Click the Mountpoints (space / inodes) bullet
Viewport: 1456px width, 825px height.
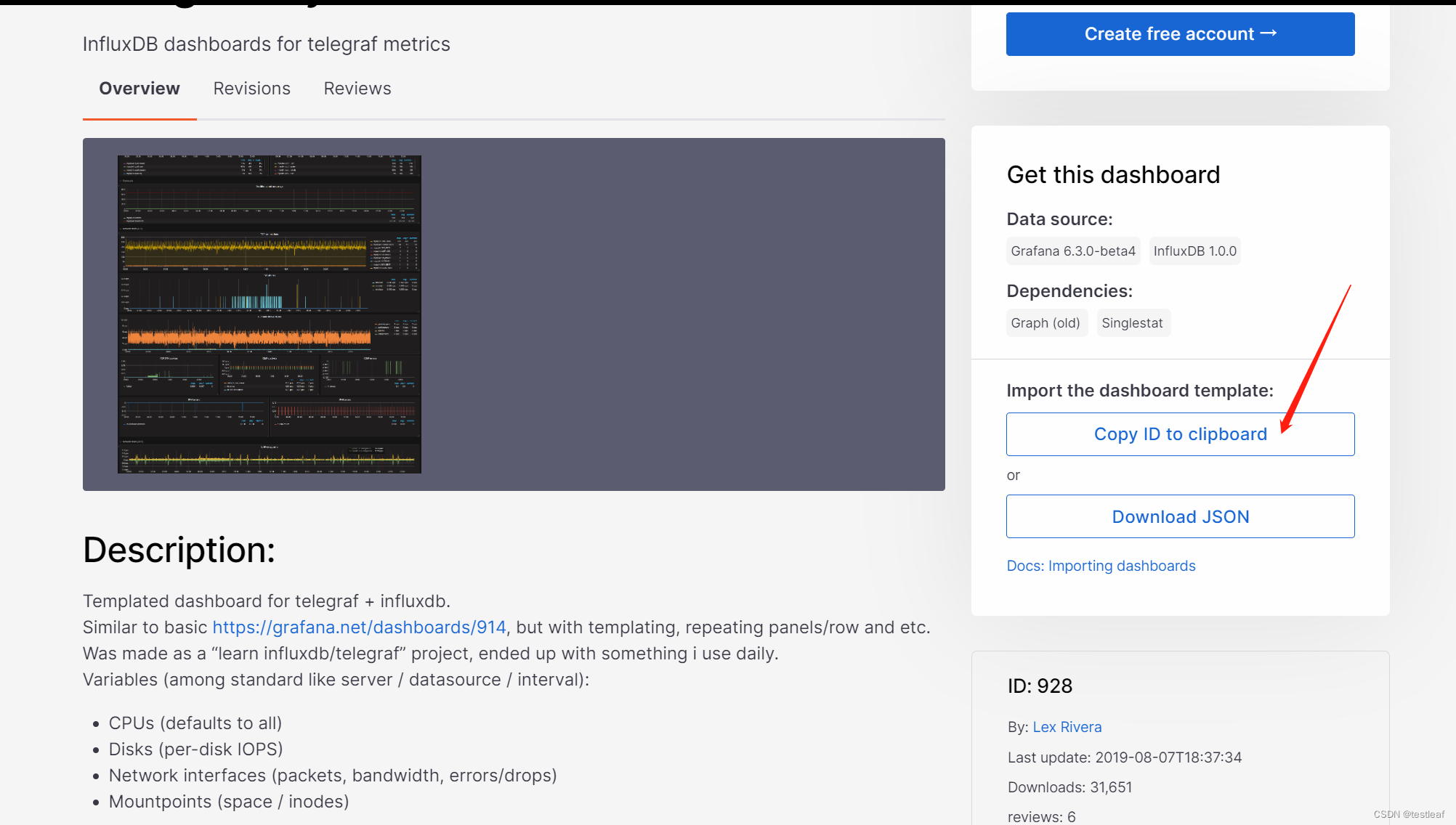click(229, 802)
